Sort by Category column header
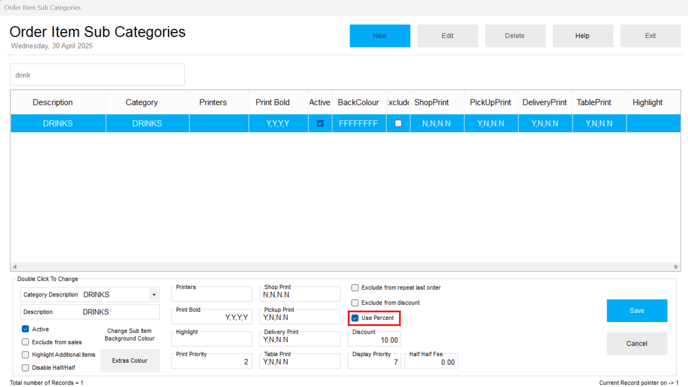 (x=147, y=102)
